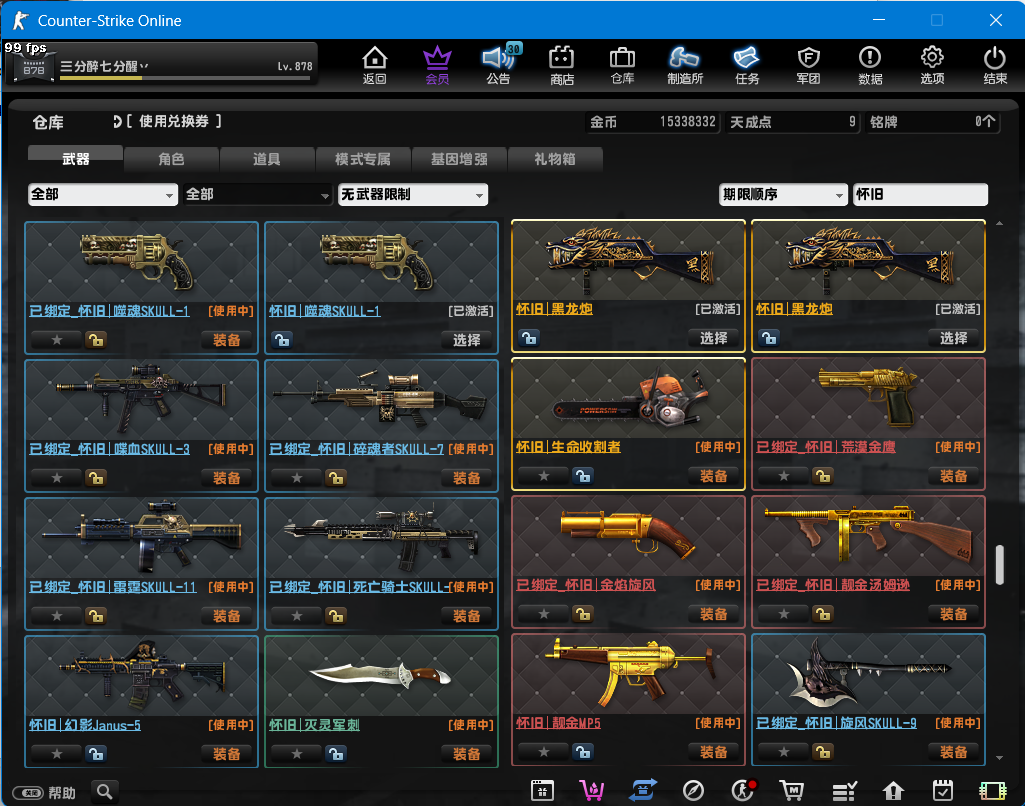The image size is (1025, 806).
Task: Toggle the lock on 怀旧|靓金MP5
Action: [x=583, y=752]
